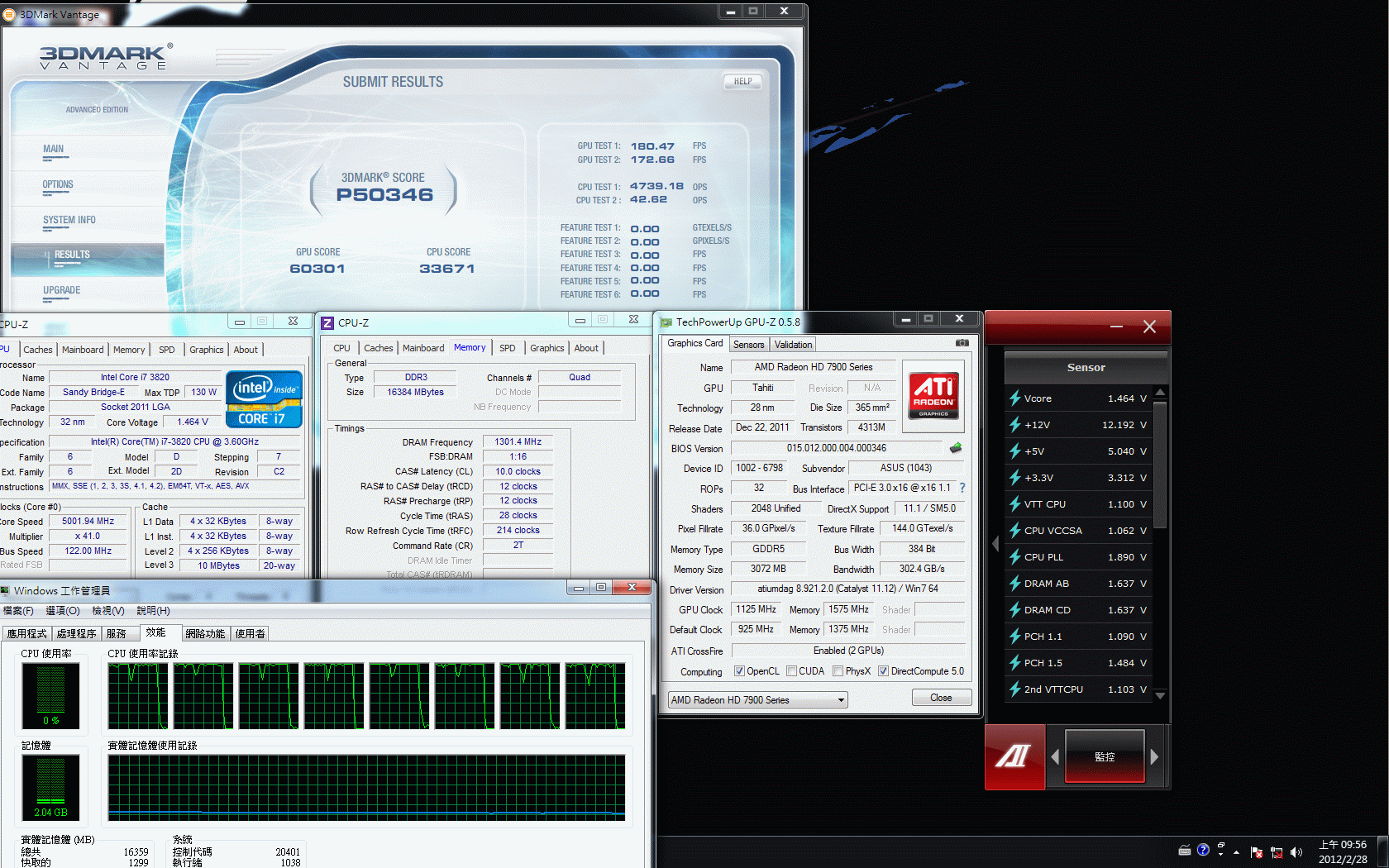The height and width of the screenshot is (868, 1389).
Task: Click the DRAM AB lightning bolt icon
Action: 1014,584
